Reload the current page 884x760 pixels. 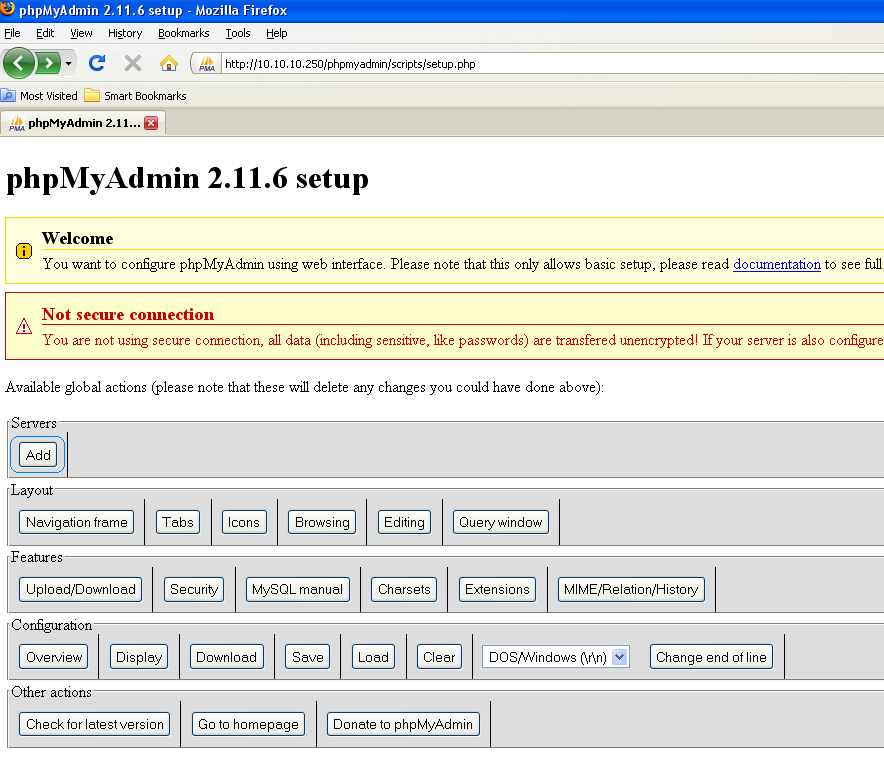(96, 62)
